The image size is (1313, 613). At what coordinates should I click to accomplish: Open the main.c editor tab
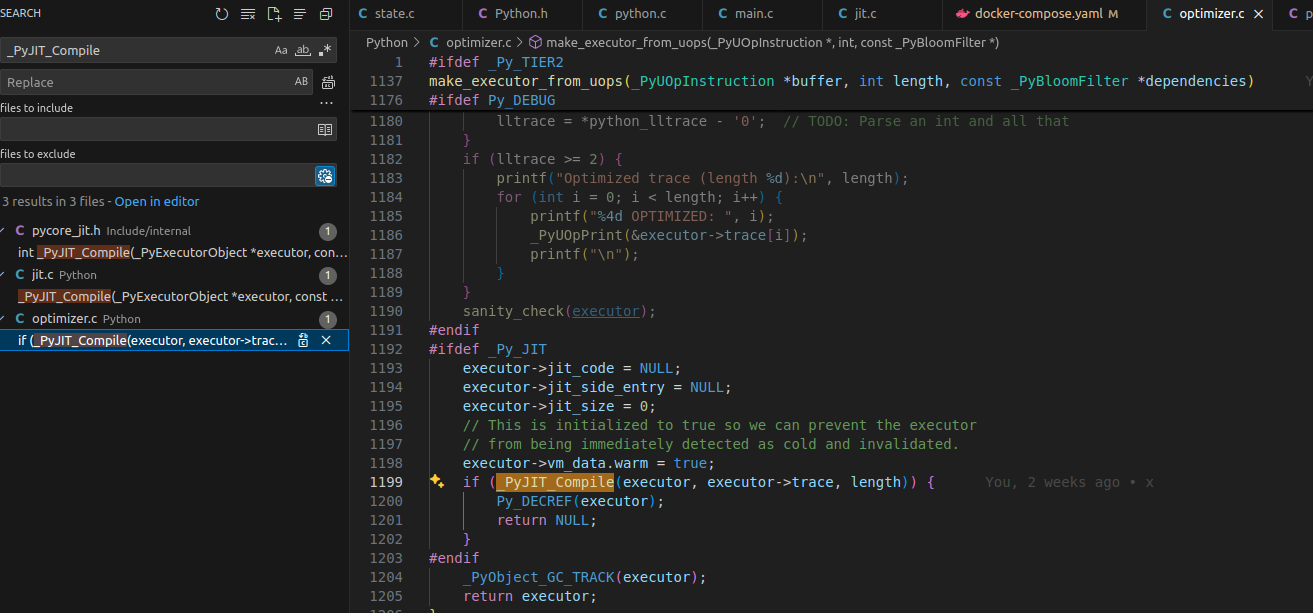pos(744,14)
